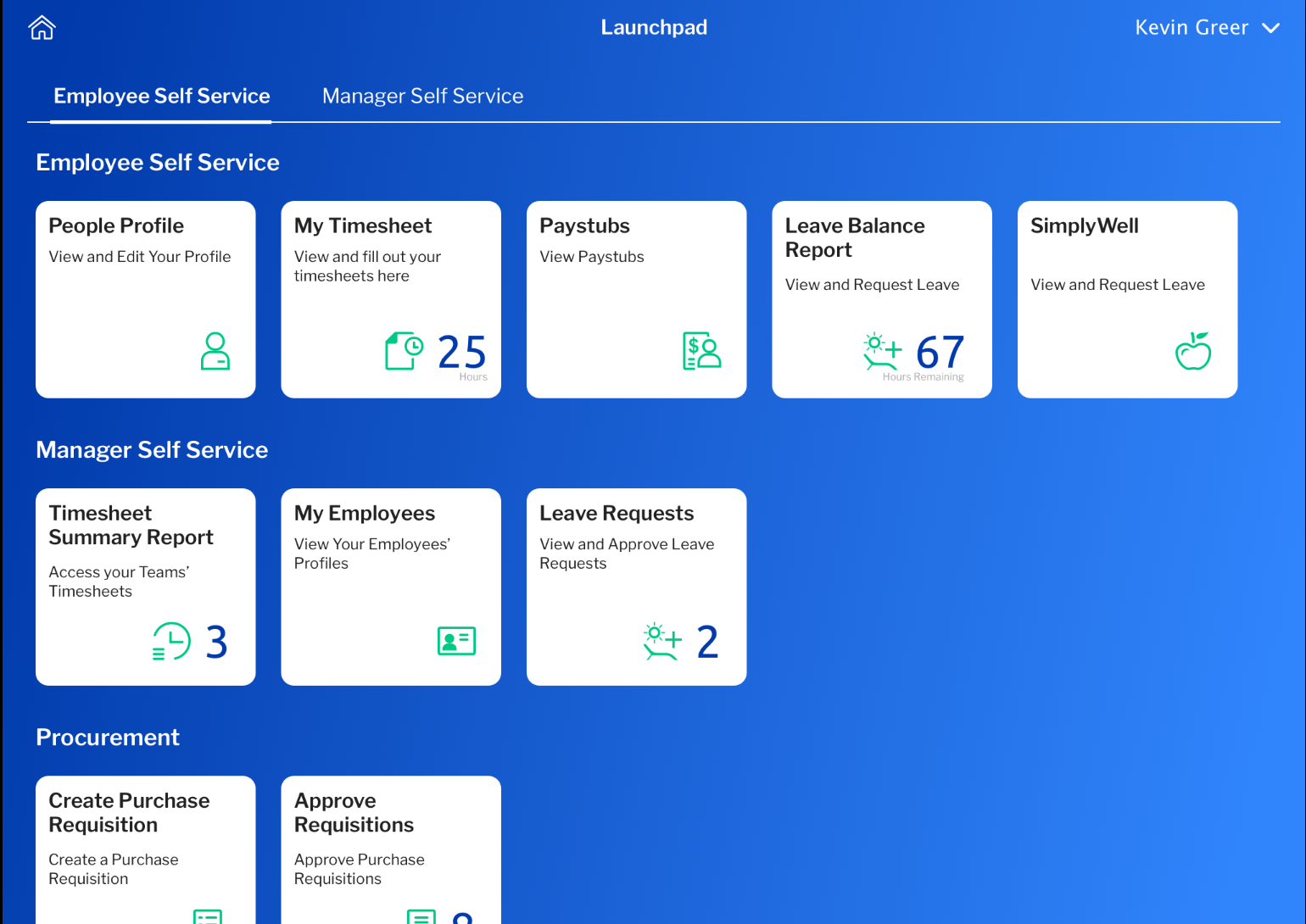
Task: Open the Approve Requisitions tile
Action: point(391,849)
